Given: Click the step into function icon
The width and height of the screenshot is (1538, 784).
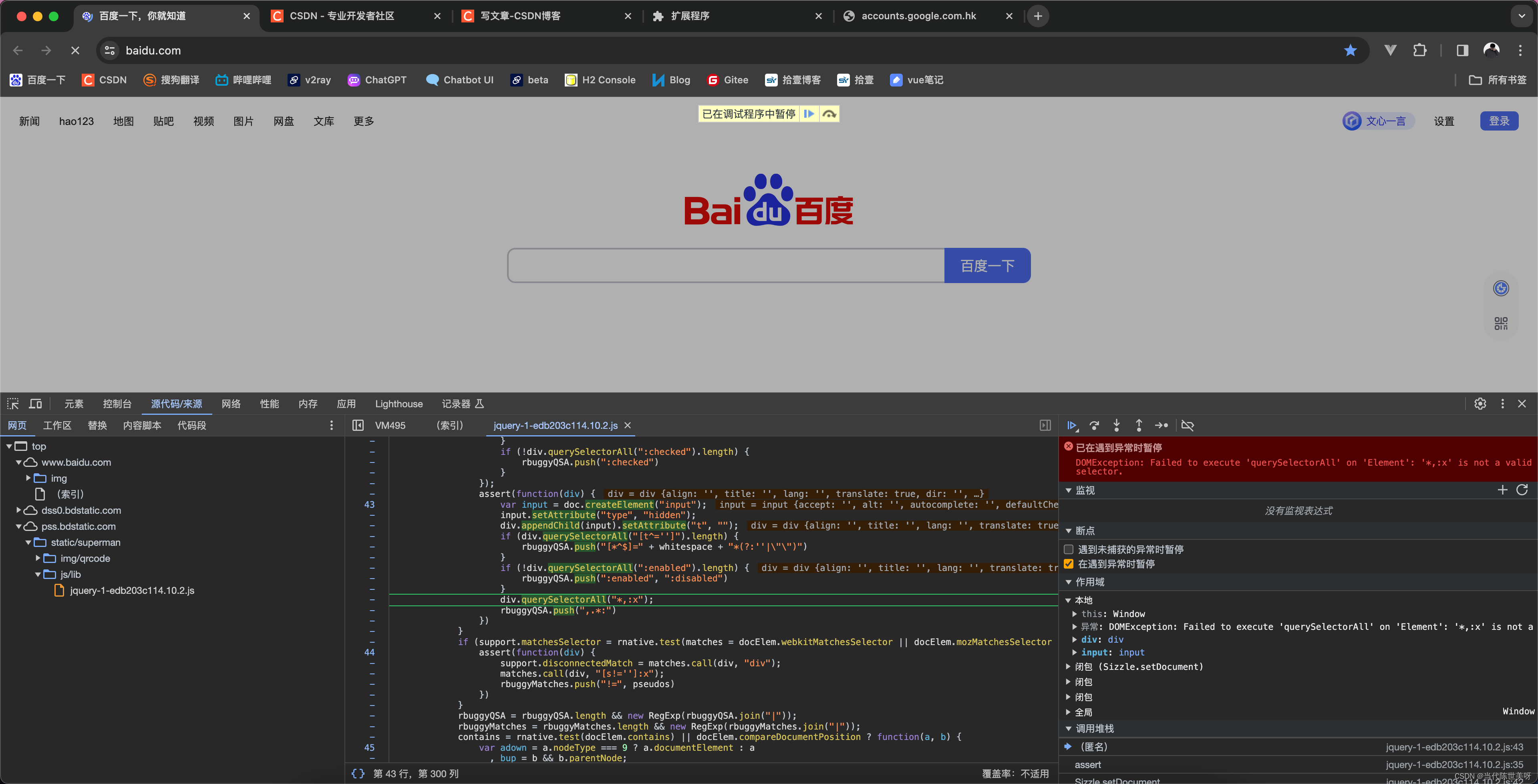Looking at the screenshot, I should [1117, 425].
